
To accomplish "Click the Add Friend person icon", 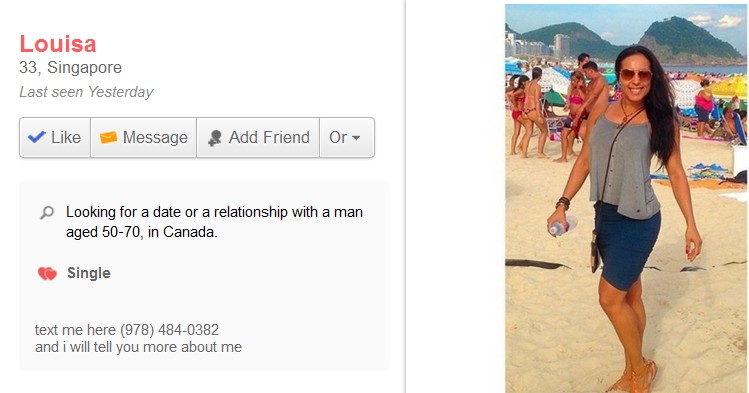I will 215,138.
